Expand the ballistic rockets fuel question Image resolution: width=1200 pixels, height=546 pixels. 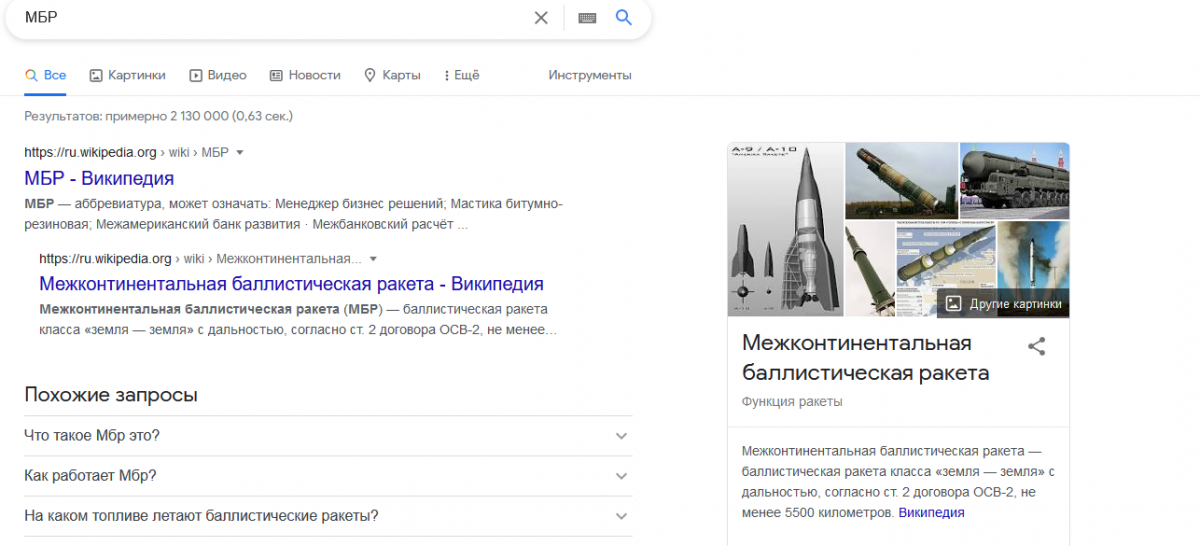(x=328, y=516)
